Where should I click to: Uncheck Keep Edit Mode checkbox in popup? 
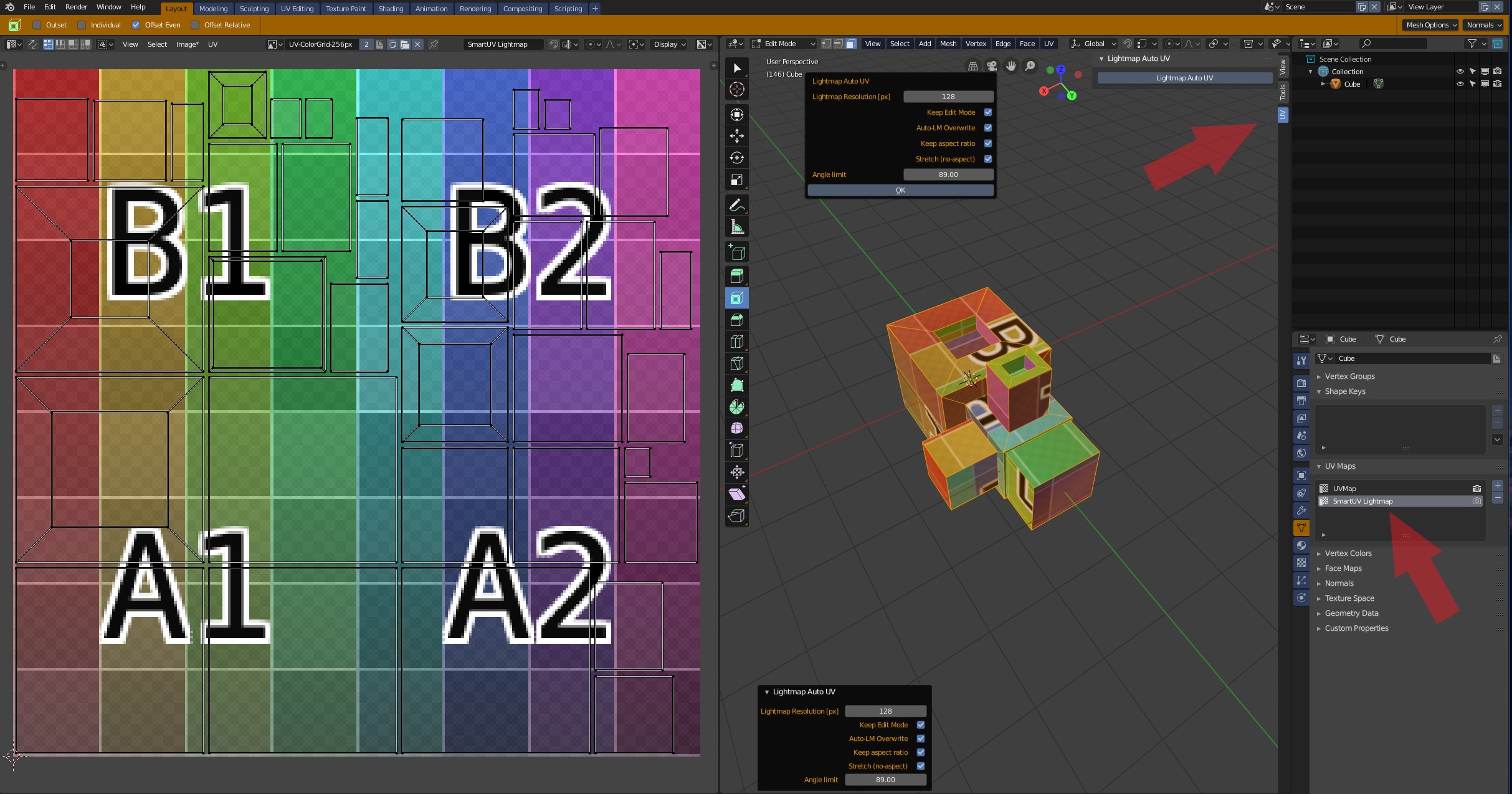(x=988, y=112)
